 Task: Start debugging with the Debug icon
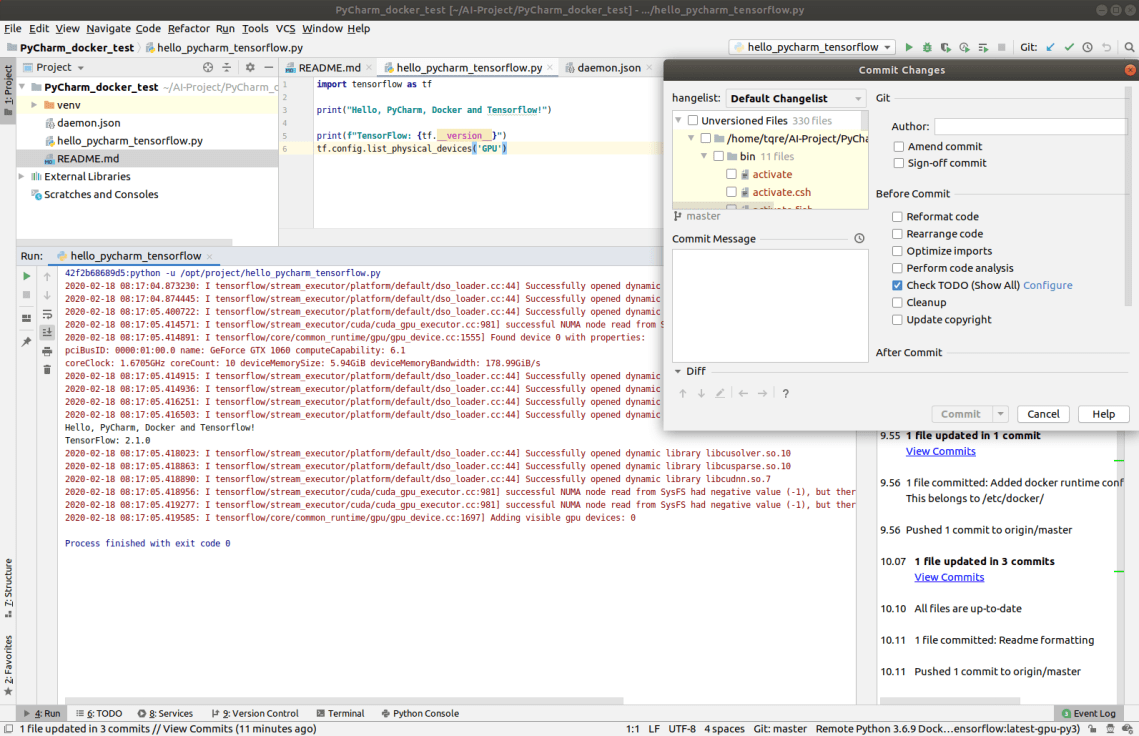[926, 46]
